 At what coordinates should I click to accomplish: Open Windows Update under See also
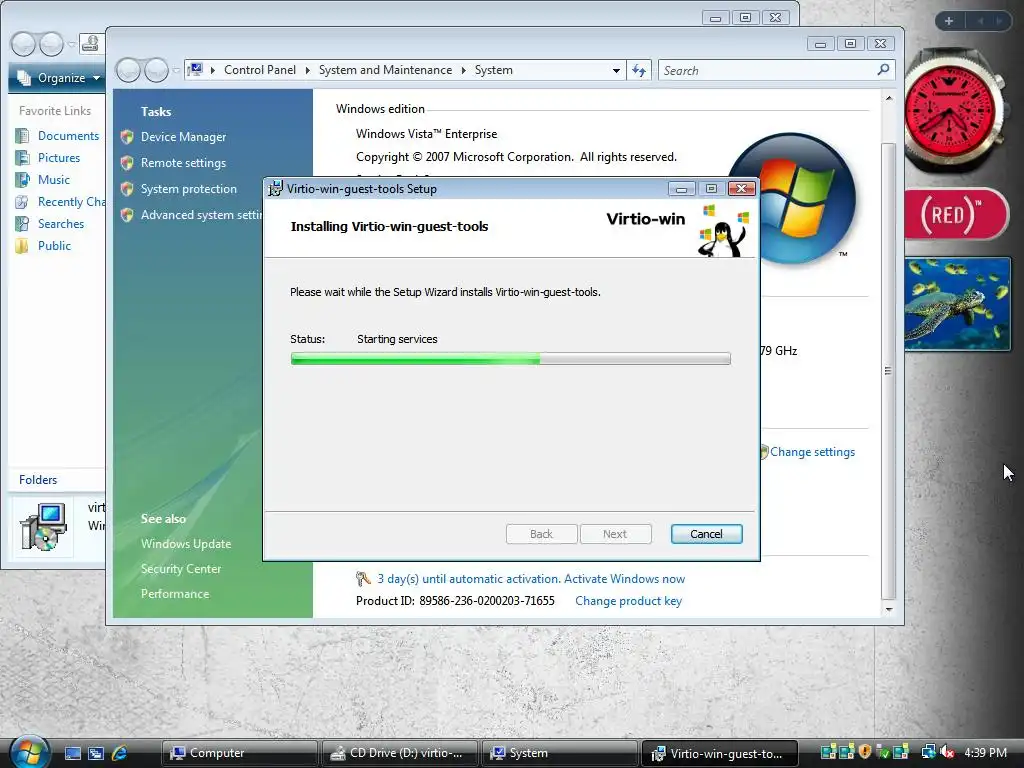pos(186,543)
